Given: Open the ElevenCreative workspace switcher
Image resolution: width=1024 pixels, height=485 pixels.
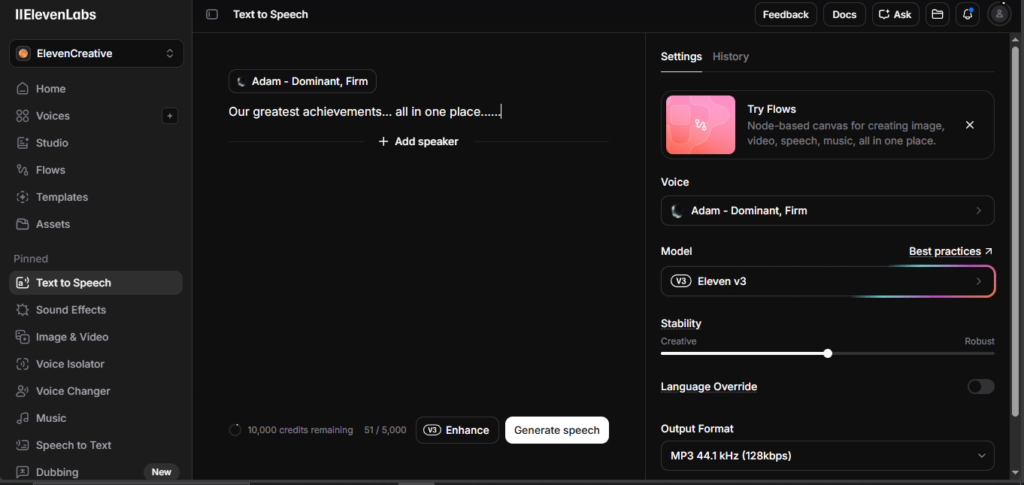Looking at the screenshot, I should point(97,54).
